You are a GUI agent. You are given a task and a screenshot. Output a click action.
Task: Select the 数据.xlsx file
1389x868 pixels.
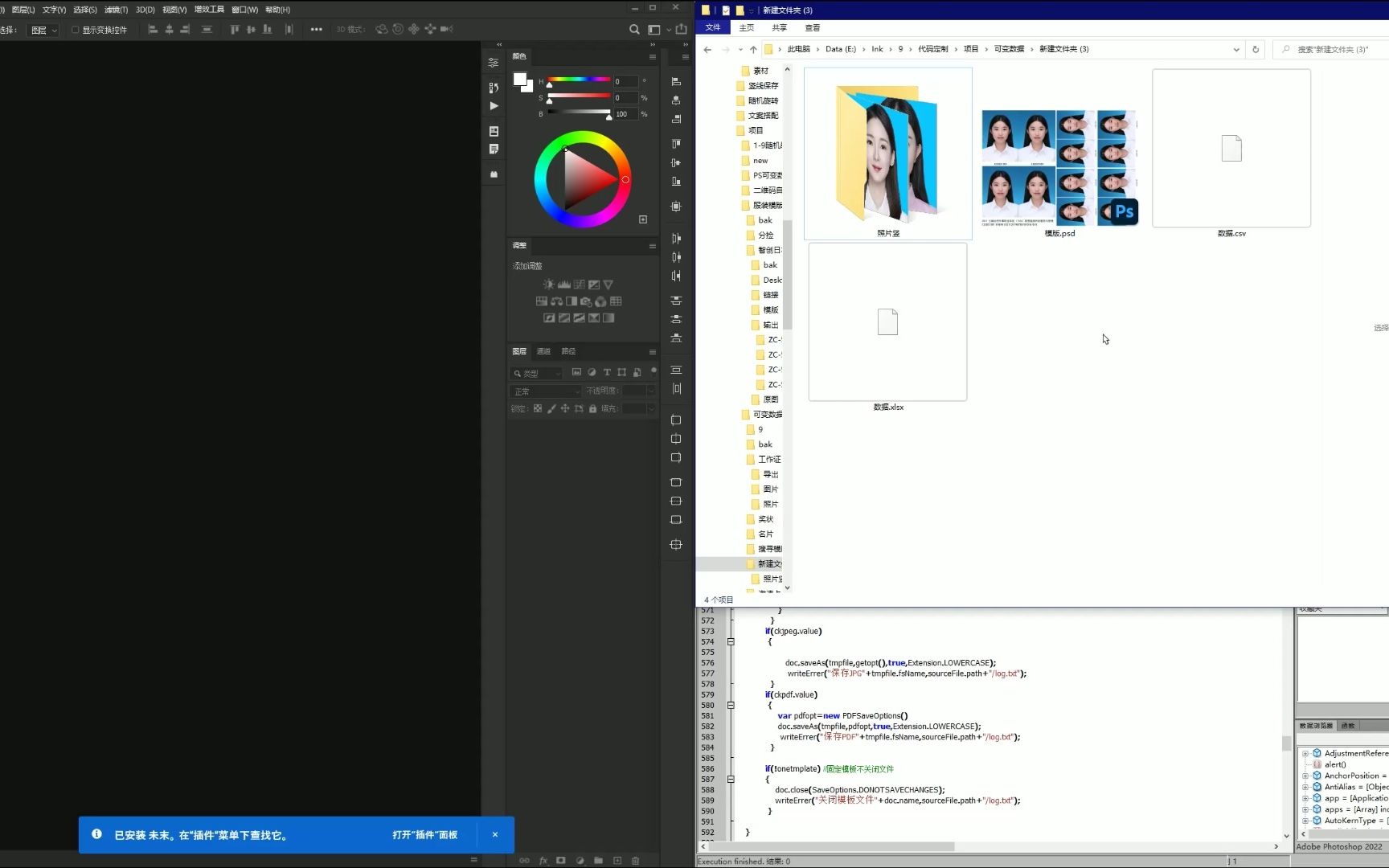tap(888, 328)
